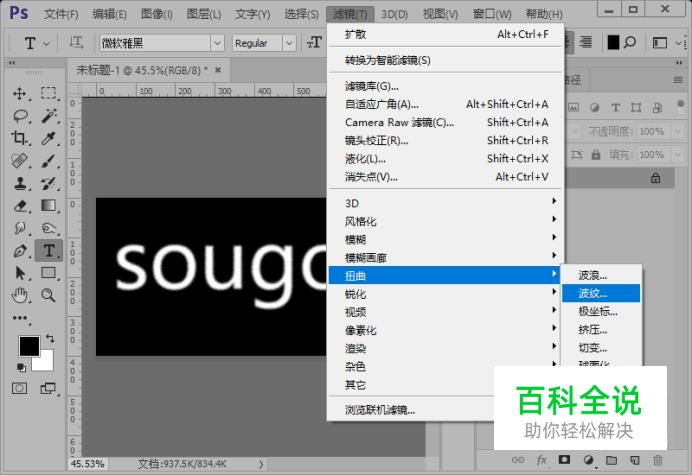Select the Rectangle shape tool
This screenshot has width=692, height=475.
tap(49, 273)
